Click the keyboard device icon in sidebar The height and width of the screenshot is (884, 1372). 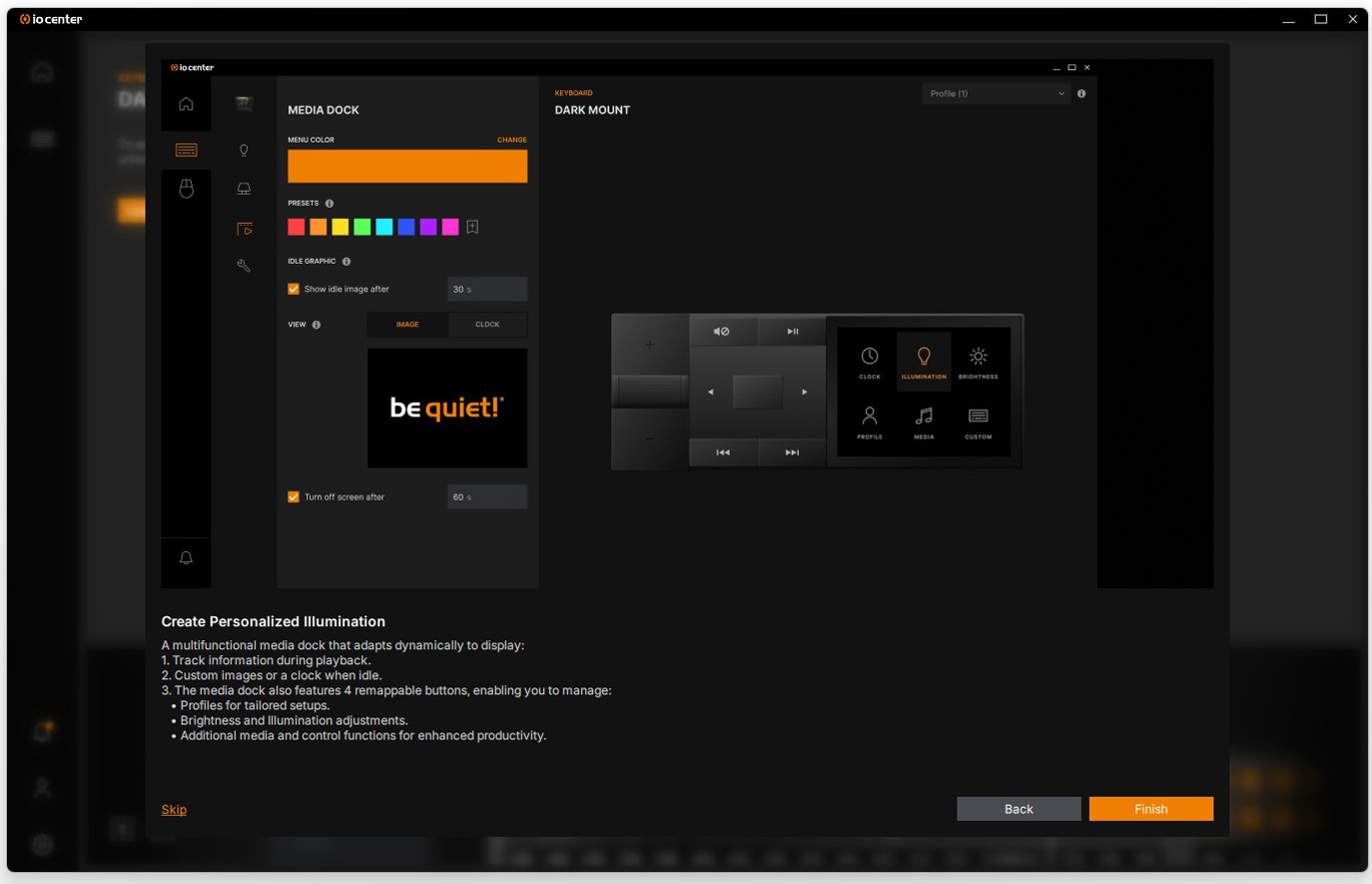point(186,150)
